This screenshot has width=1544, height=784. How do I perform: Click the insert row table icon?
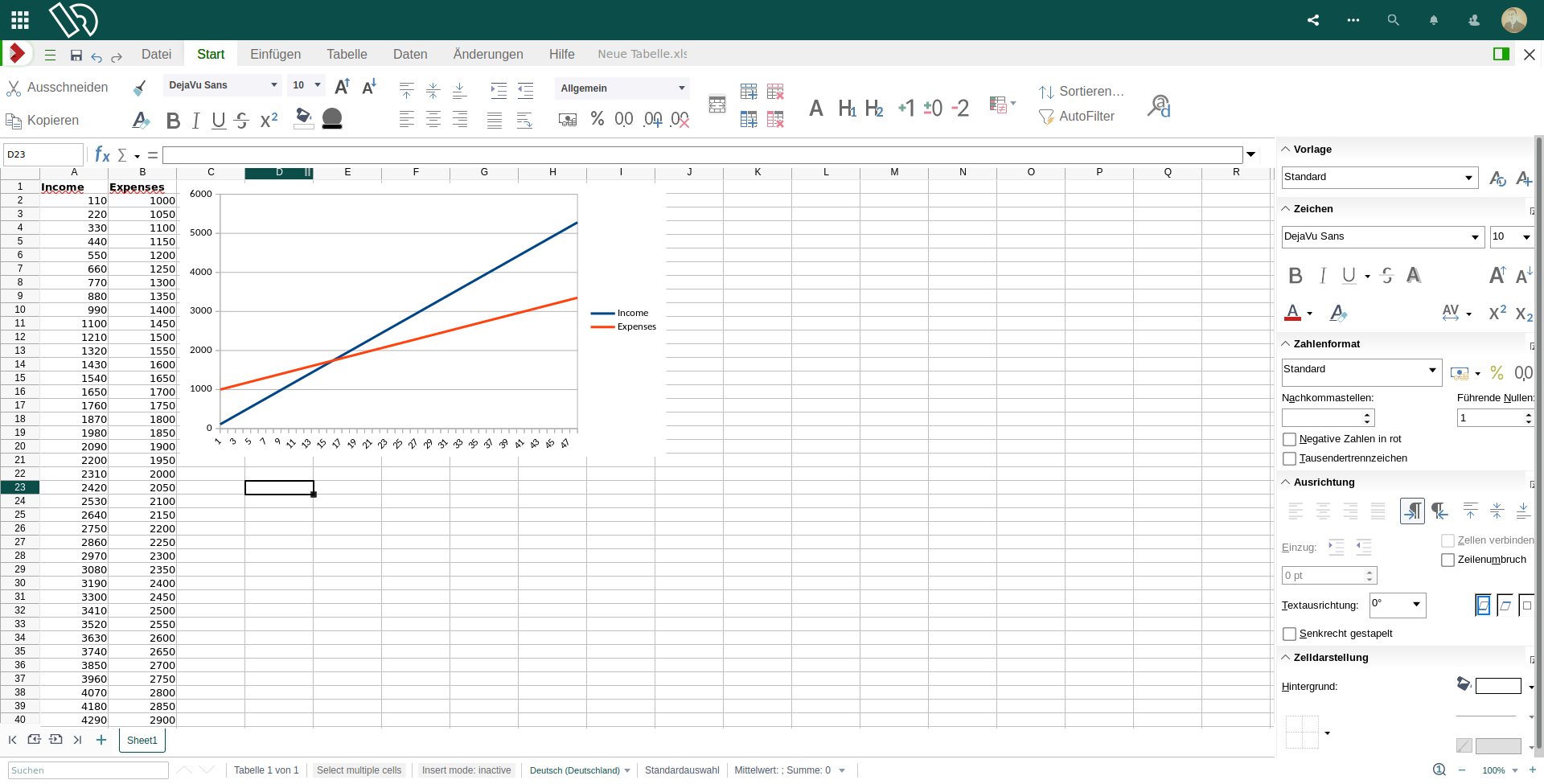tap(749, 92)
